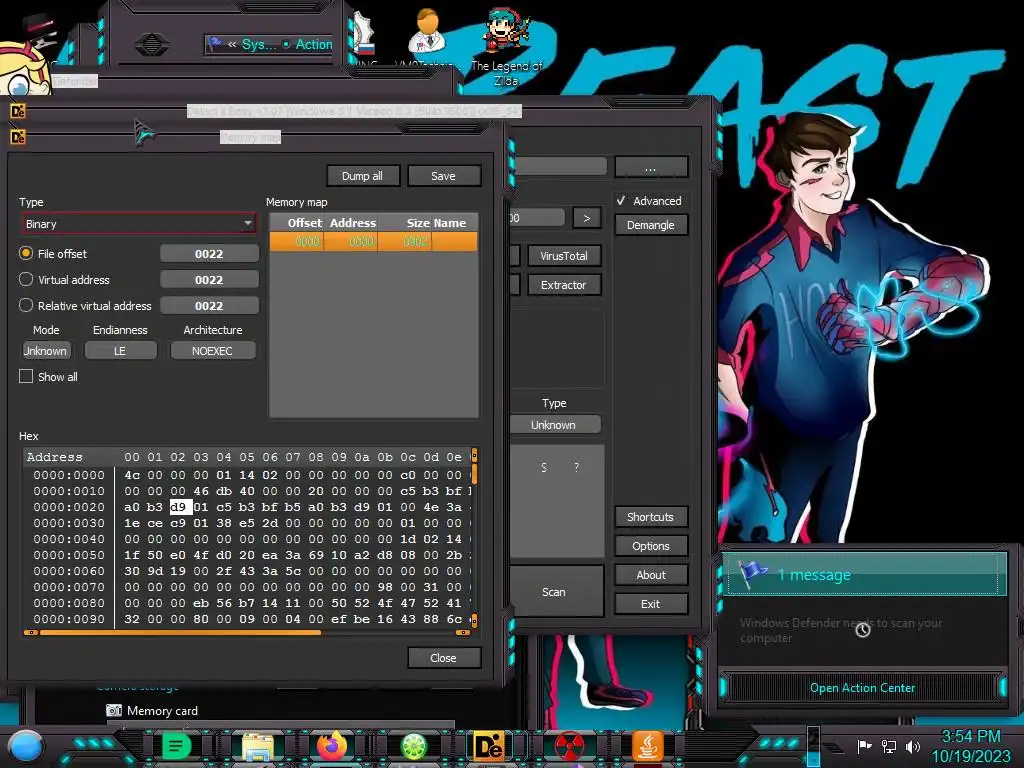Click the volume speaker icon in the tray
Viewport: 1024px width, 768px height.
click(x=913, y=746)
